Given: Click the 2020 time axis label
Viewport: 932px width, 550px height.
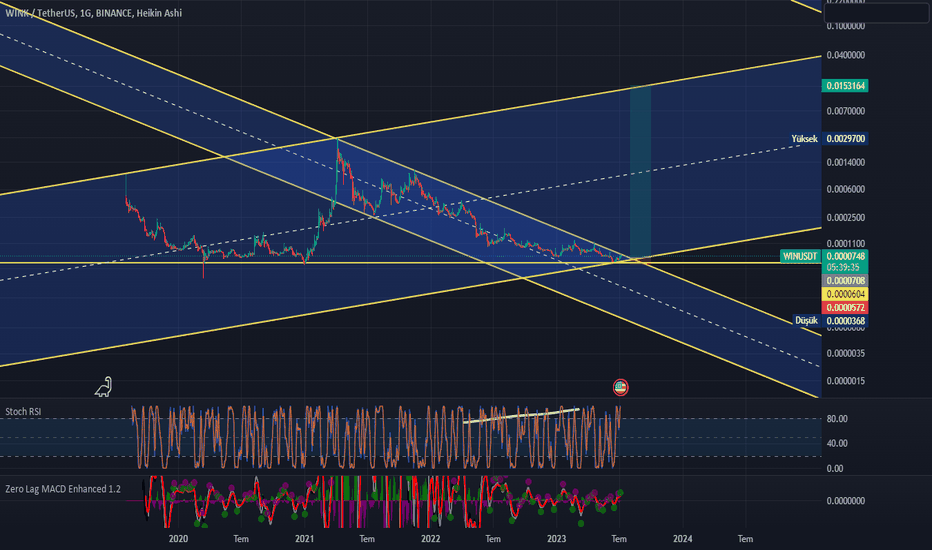Looking at the screenshot, I should [x=178, y=539].
